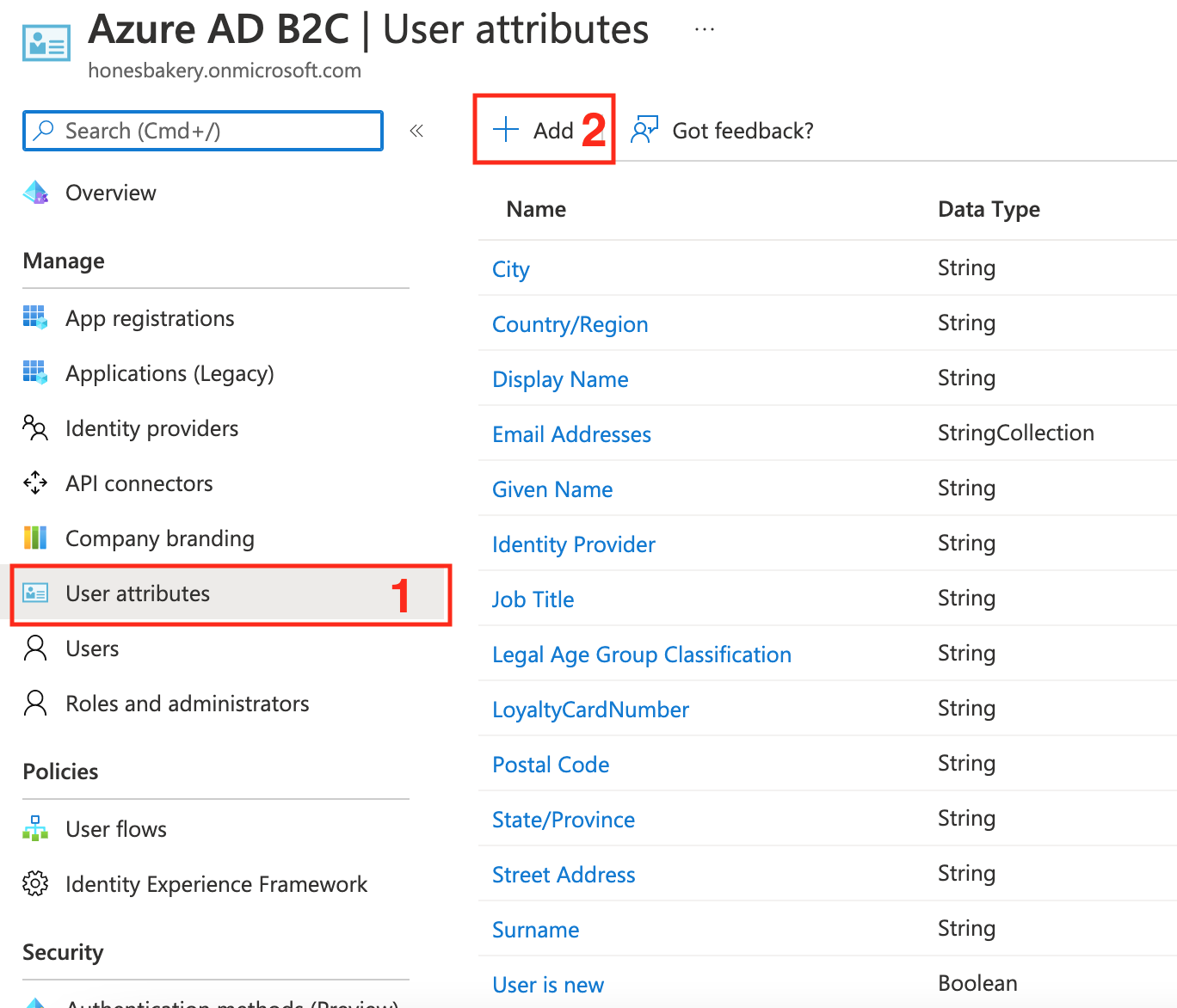Go to Roles and administrators

coord(188,704)
